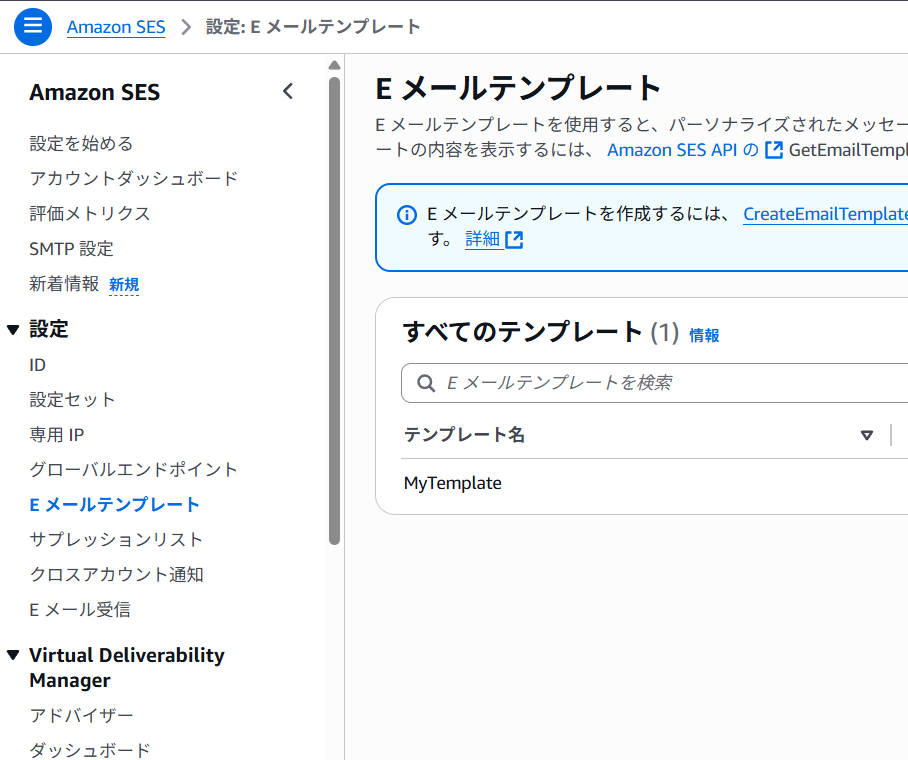Open アカウントダッシュボード in sidebar
This screenshot has height=760, width=908.
tap(134, 178)
